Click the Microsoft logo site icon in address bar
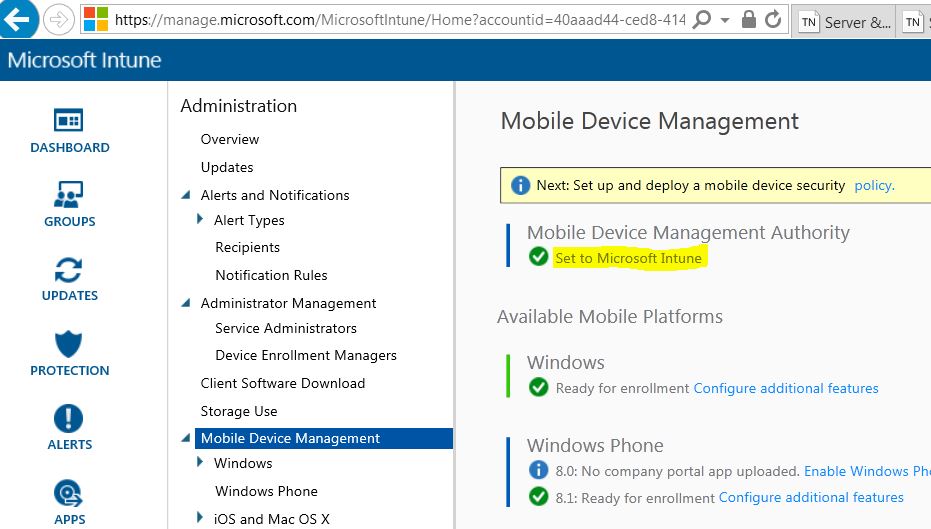This screenshot has height=529, width=931. click(x=96, y=20)
